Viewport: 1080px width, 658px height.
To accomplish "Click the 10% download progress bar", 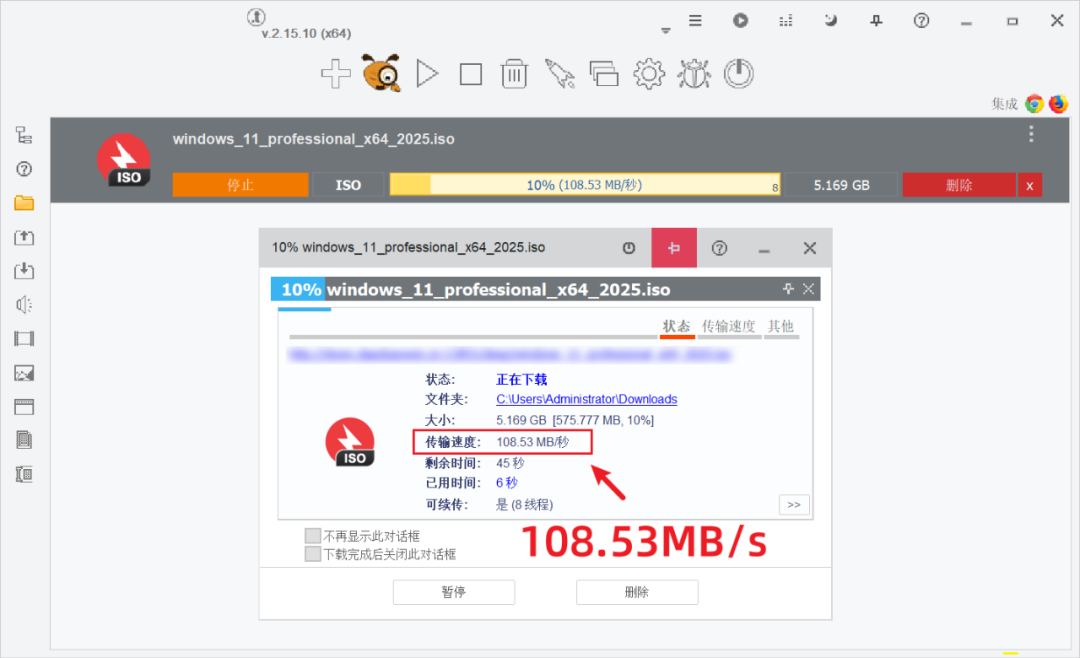I will (585, 185).
